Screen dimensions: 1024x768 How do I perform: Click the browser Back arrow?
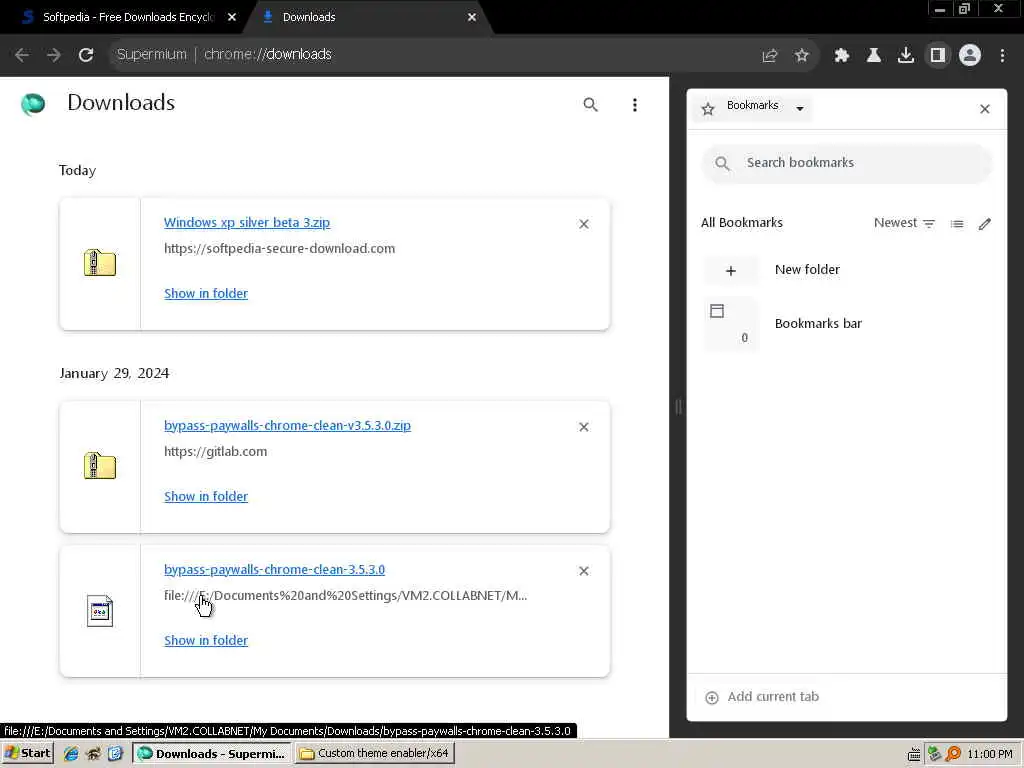click(22, 55)
